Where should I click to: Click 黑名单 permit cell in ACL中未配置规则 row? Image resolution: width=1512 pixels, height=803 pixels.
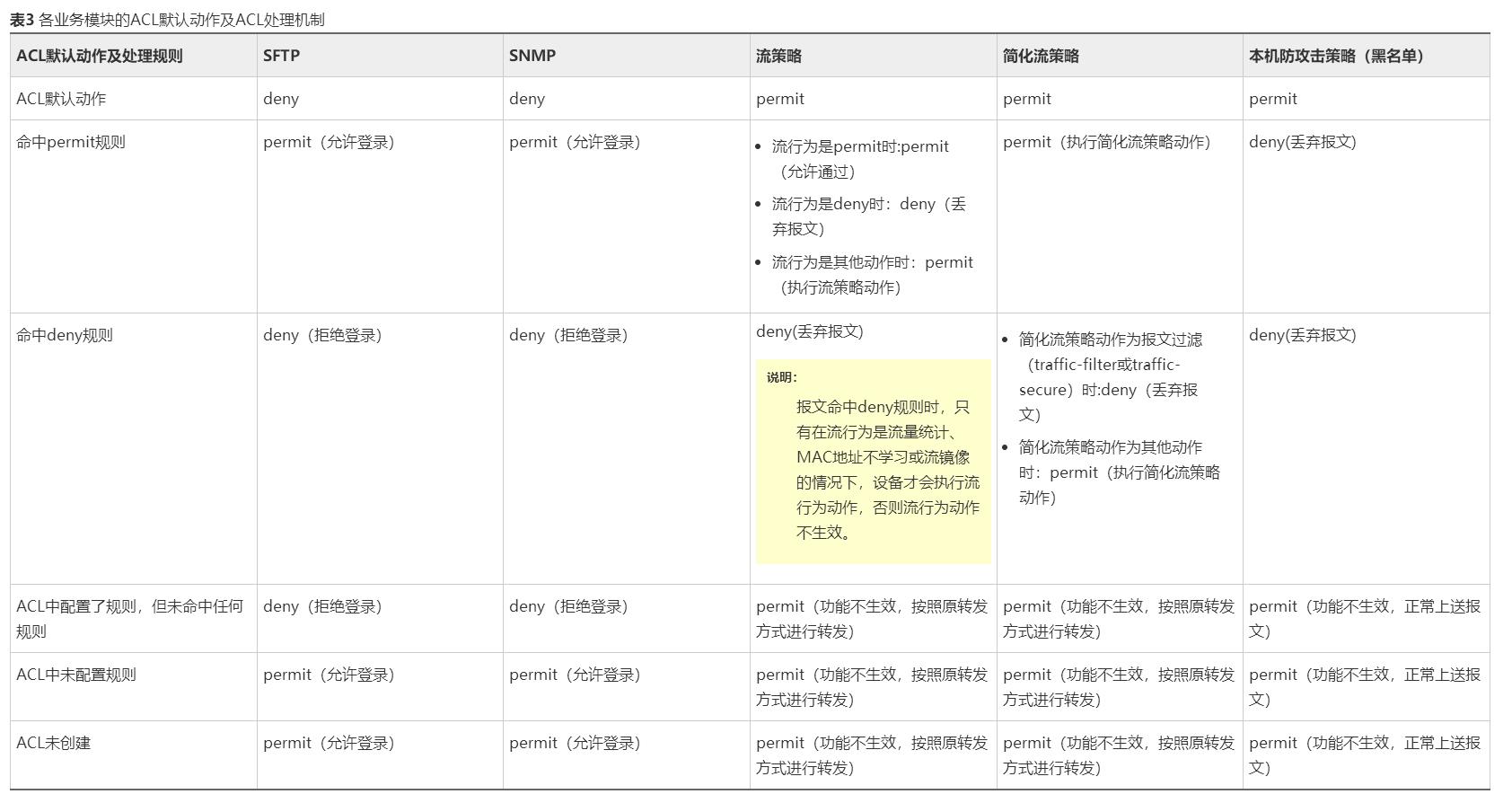(1365, 687)
